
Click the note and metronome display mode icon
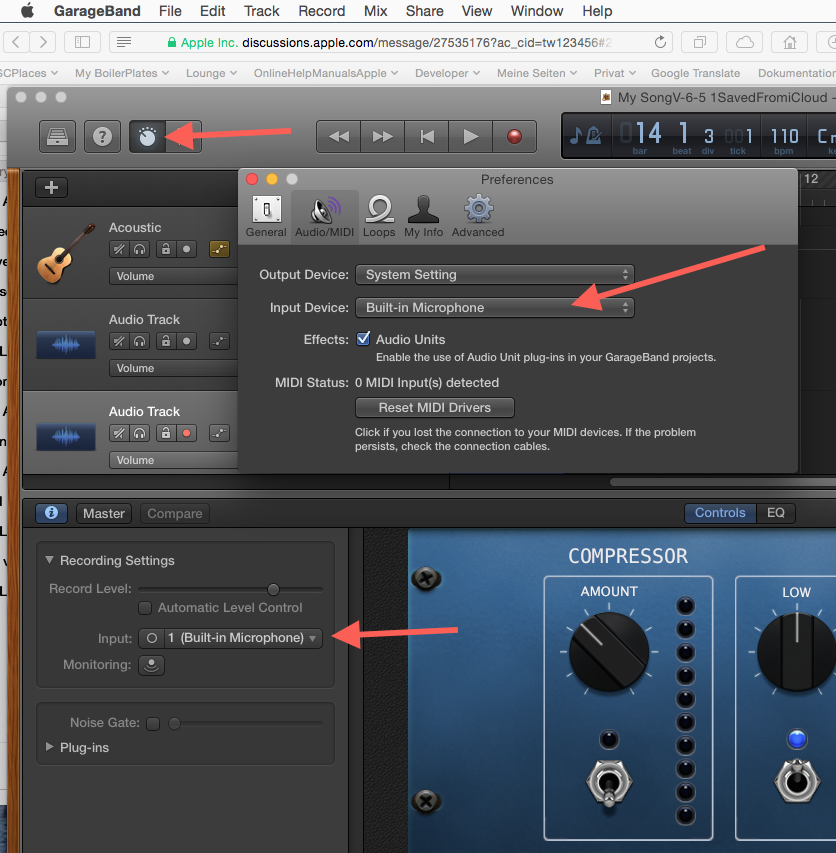coord(586,135)
